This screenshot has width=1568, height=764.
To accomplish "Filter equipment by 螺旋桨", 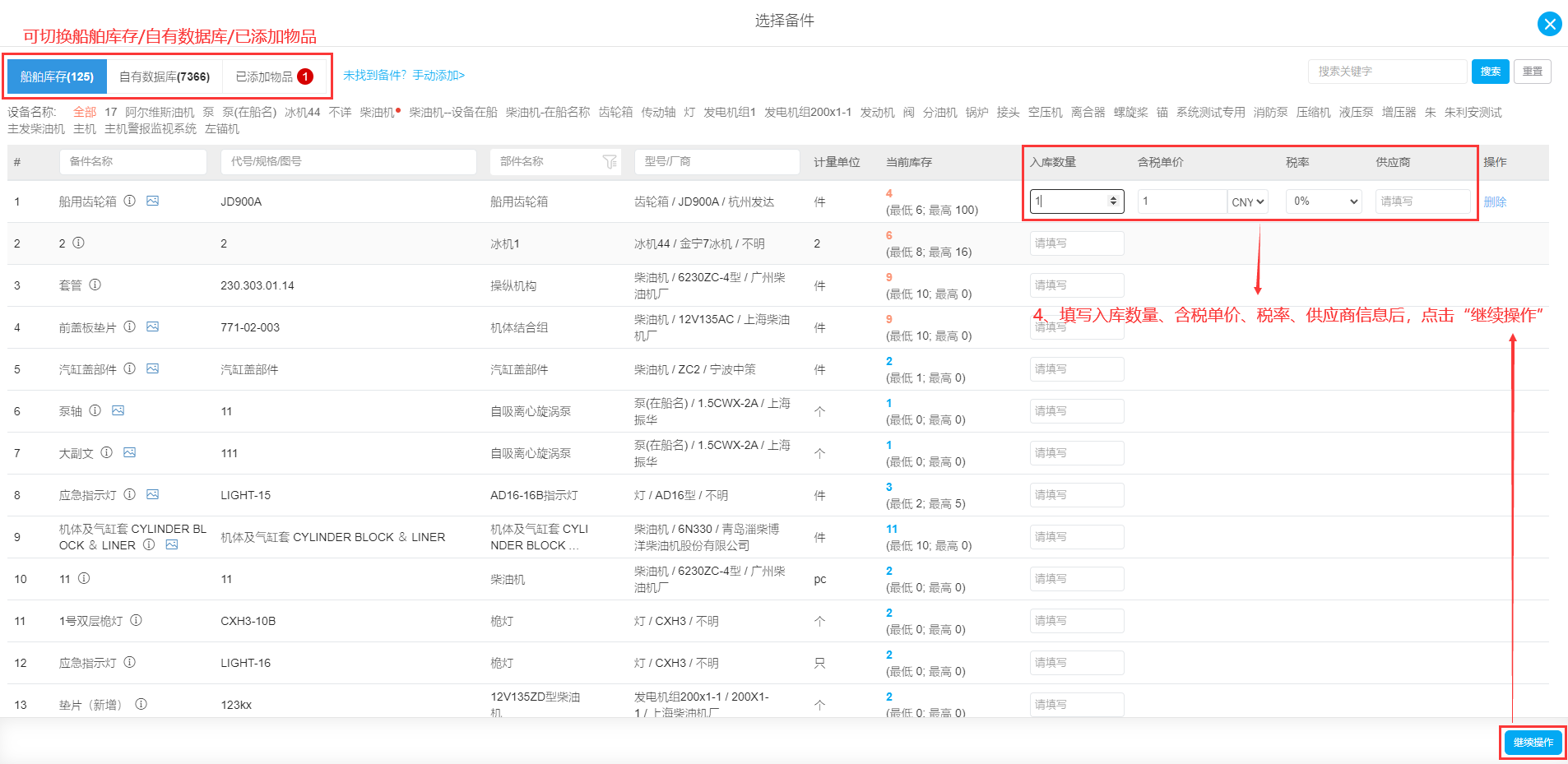I will pos(1131,112).
